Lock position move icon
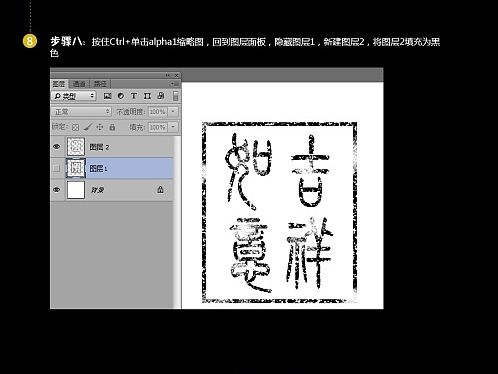Image resolution: width=498 pixels, height=374 pixels. (x=100, y=127)
